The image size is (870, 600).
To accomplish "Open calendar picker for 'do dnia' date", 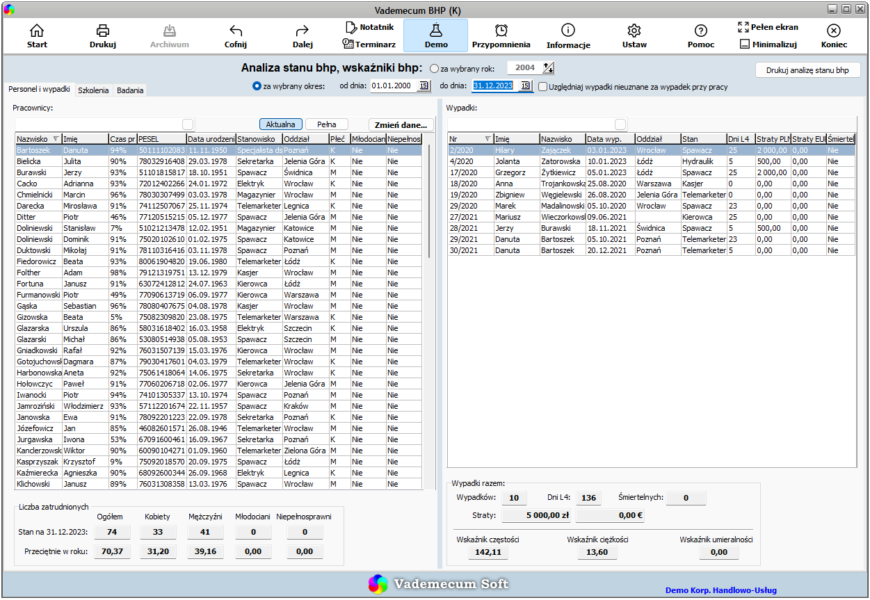I will [x=525, y=86].
